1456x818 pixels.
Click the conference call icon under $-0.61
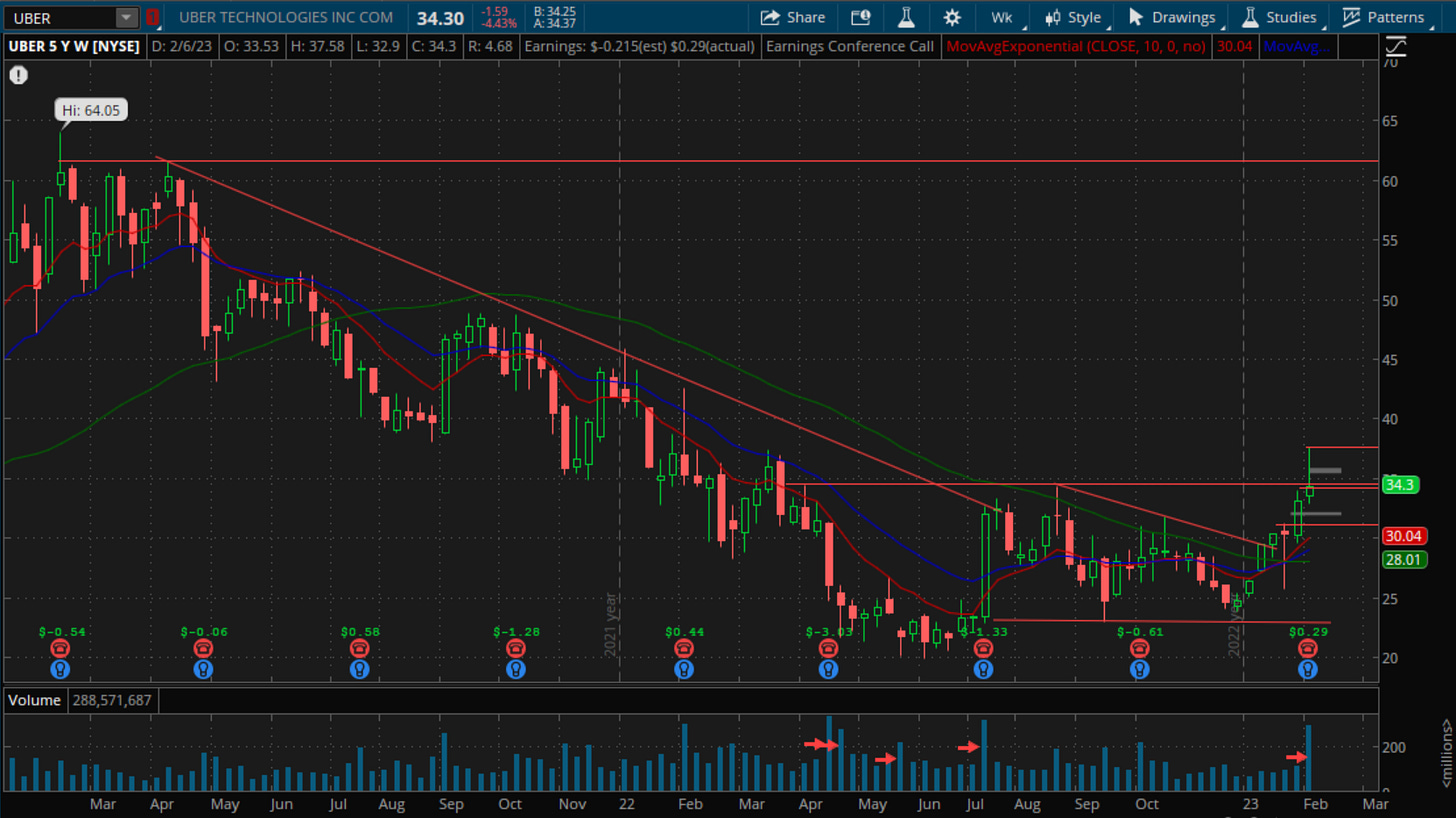click(1140, 649)
